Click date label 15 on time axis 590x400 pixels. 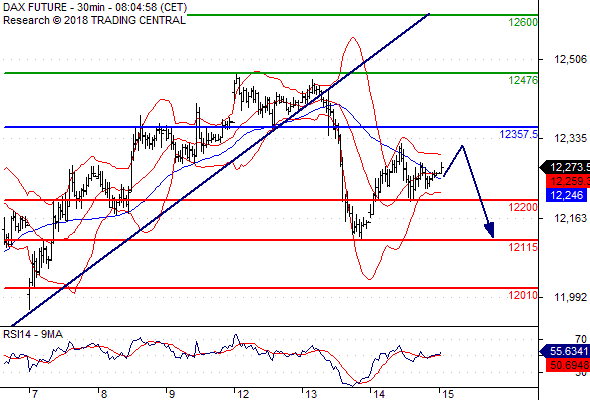[x=448, y=394]
